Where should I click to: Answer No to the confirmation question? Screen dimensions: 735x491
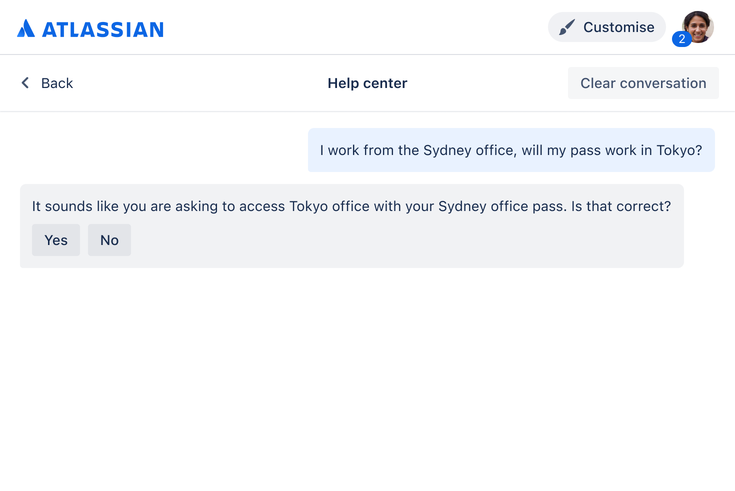[109, 240]
